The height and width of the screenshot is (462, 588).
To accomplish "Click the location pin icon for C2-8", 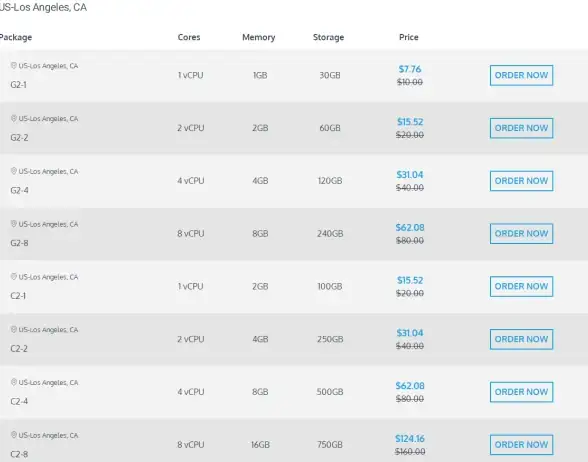I will click(14, 435).
